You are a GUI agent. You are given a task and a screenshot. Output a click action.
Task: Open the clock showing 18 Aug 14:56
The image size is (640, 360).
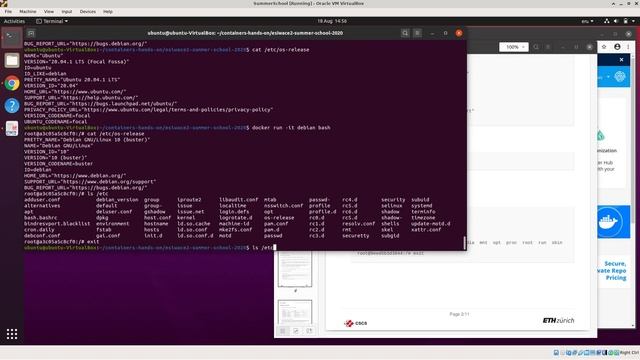(332, 21)
